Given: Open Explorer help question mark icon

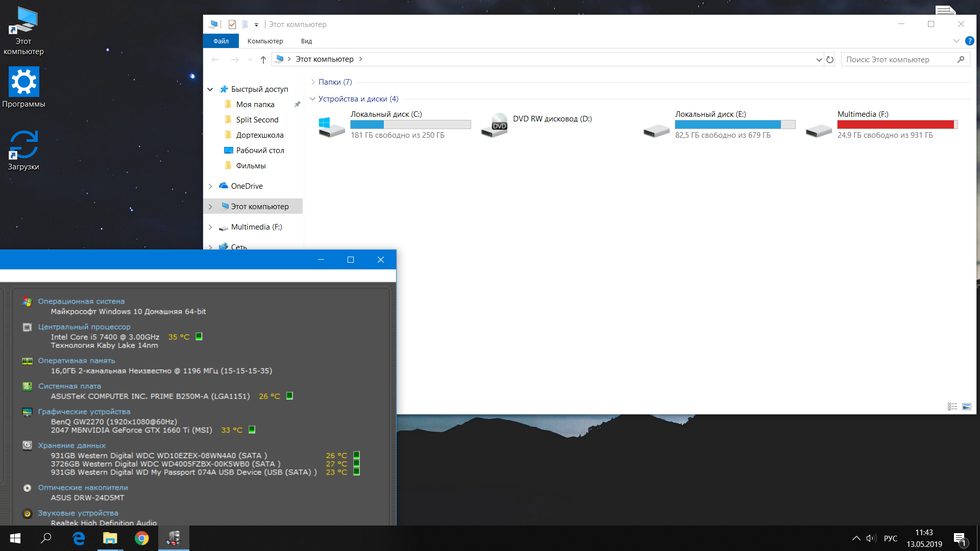Looking at the screenshot, I should 969,41.
